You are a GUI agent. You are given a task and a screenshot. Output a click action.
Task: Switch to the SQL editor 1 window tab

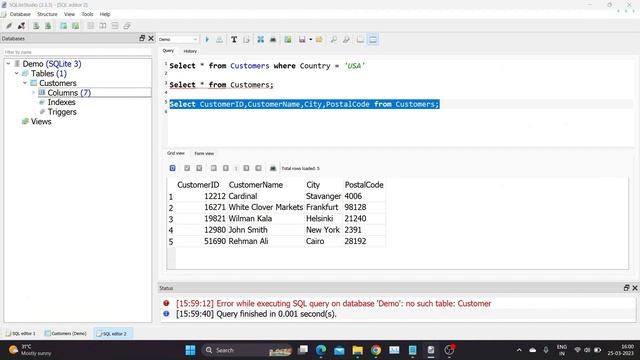pyautogui.click(x=21, y=333)
